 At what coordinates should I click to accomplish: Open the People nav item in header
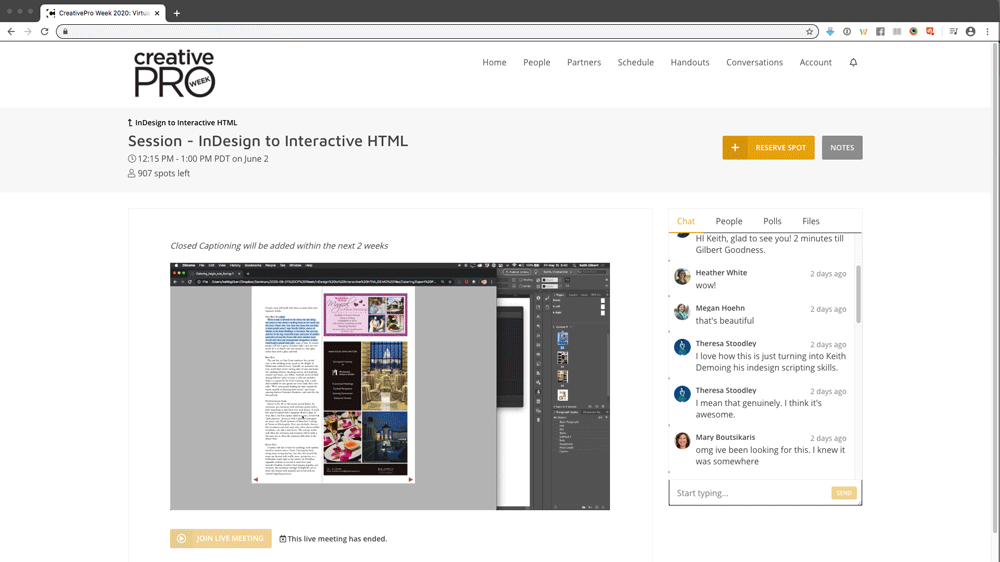tap(536, 62)
